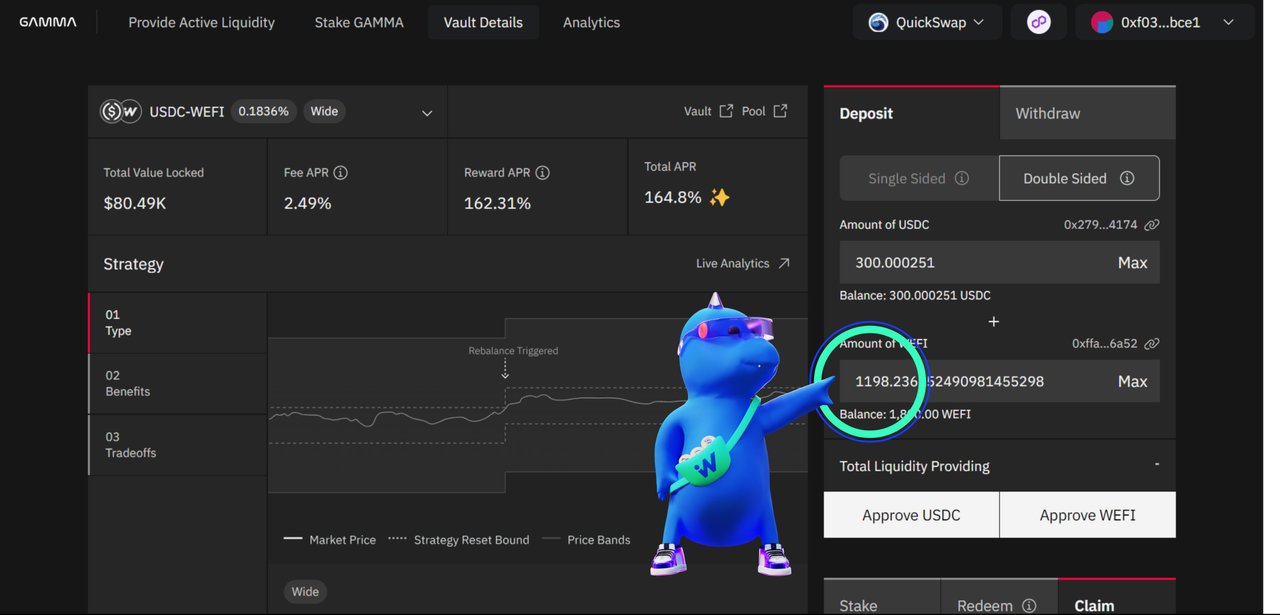
Task: Click Rebalance Triggered chart marker
Action: point(513,352)
